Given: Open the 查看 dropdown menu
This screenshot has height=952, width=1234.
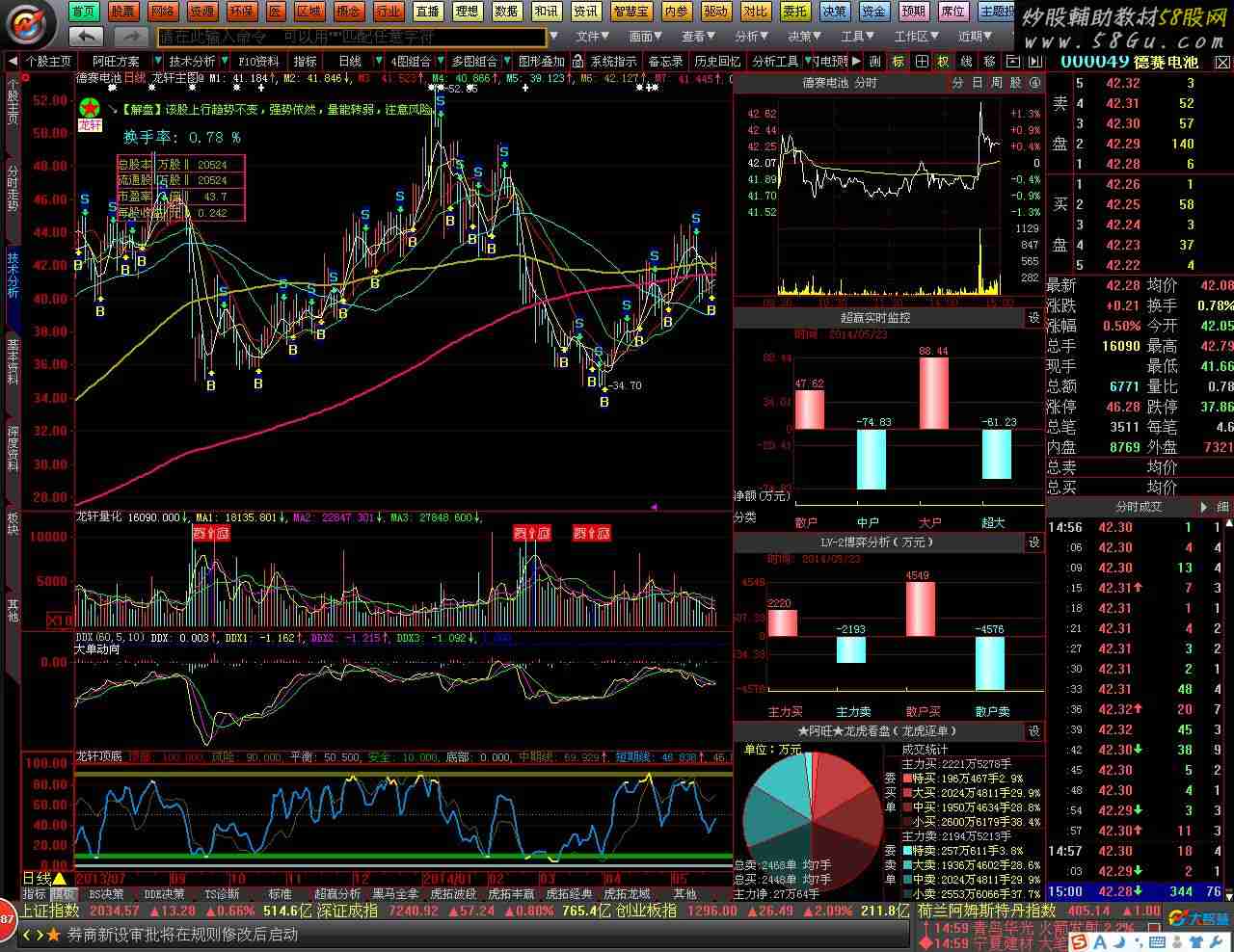Looking at the screenshot, I should (698, 37).
